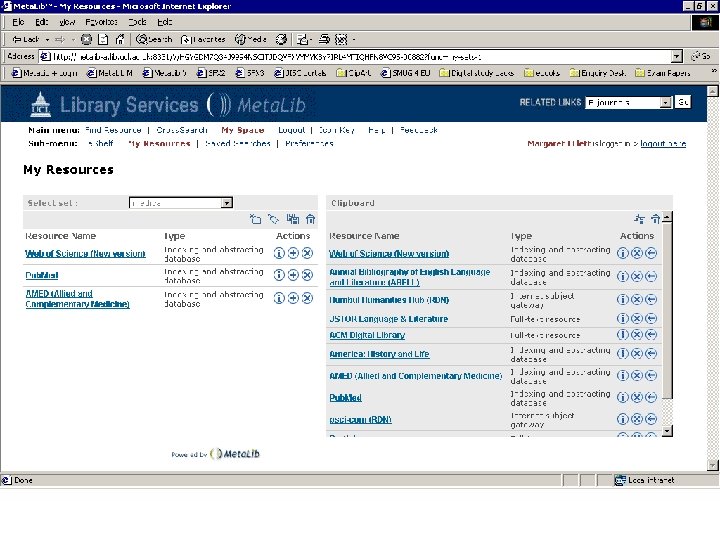Screen dimensions: 720x540
Task: Click the X icon in ACM Digital Library row
Action: coord(636,335)
